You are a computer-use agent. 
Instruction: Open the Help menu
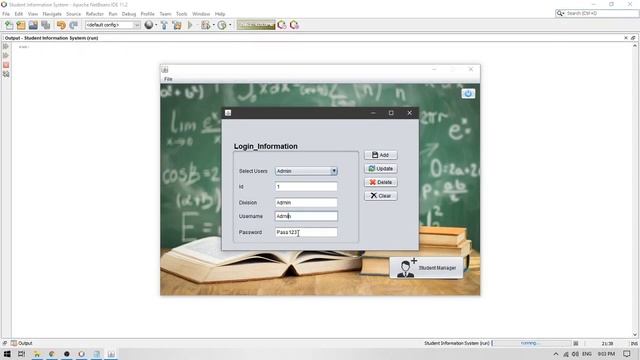pos(220,14)
